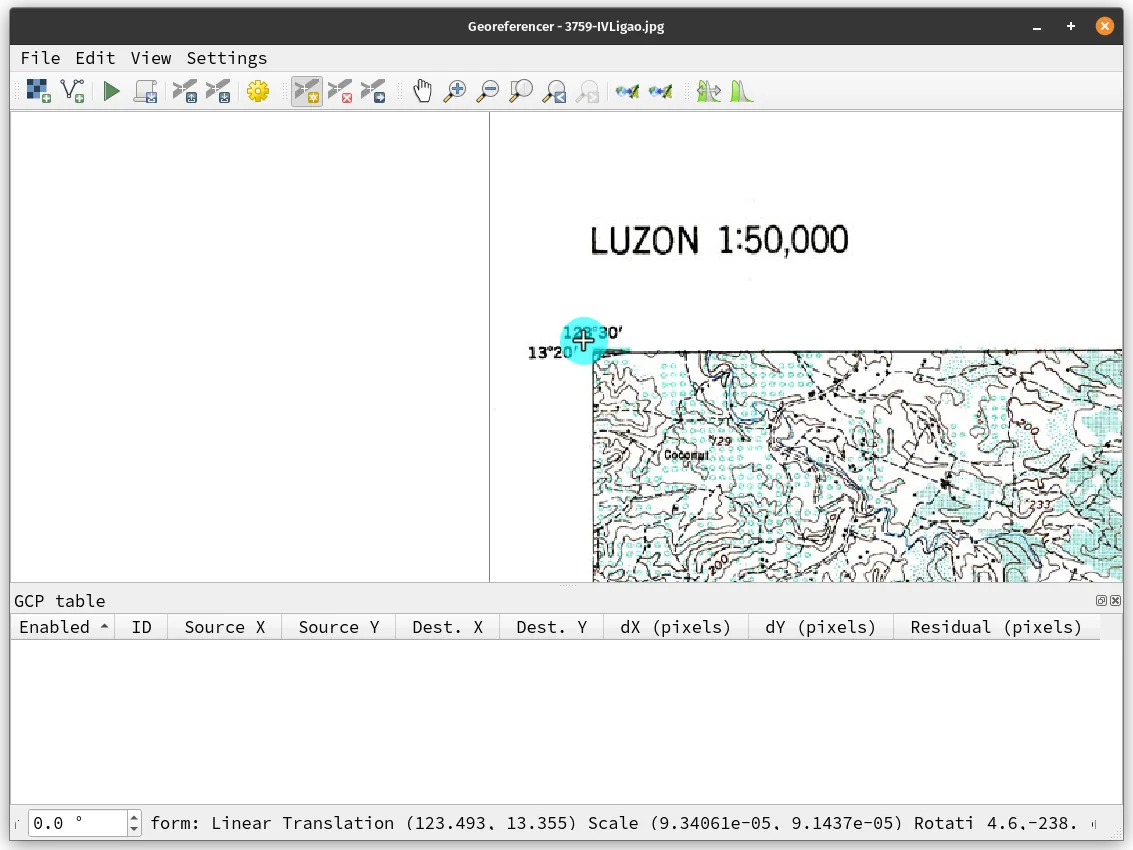Click the rotation angle input field
Screen dimensions: 1133x850
tap(78, 824)
